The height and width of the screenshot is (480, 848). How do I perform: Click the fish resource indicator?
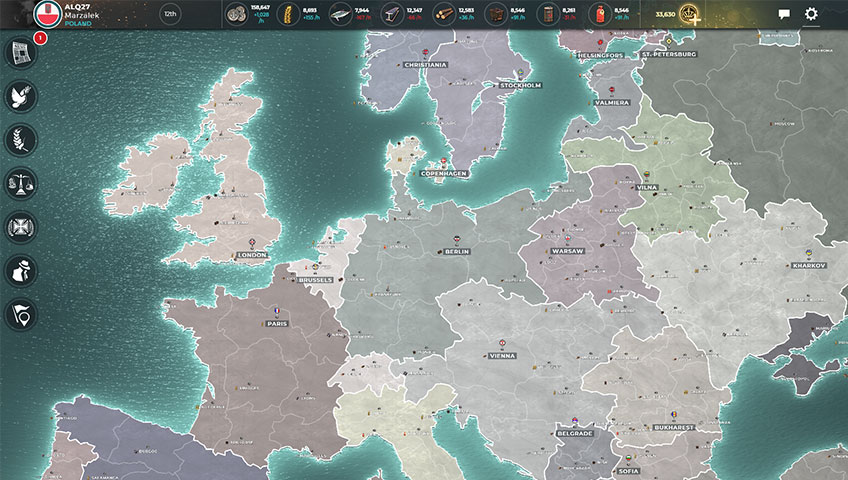340,14
